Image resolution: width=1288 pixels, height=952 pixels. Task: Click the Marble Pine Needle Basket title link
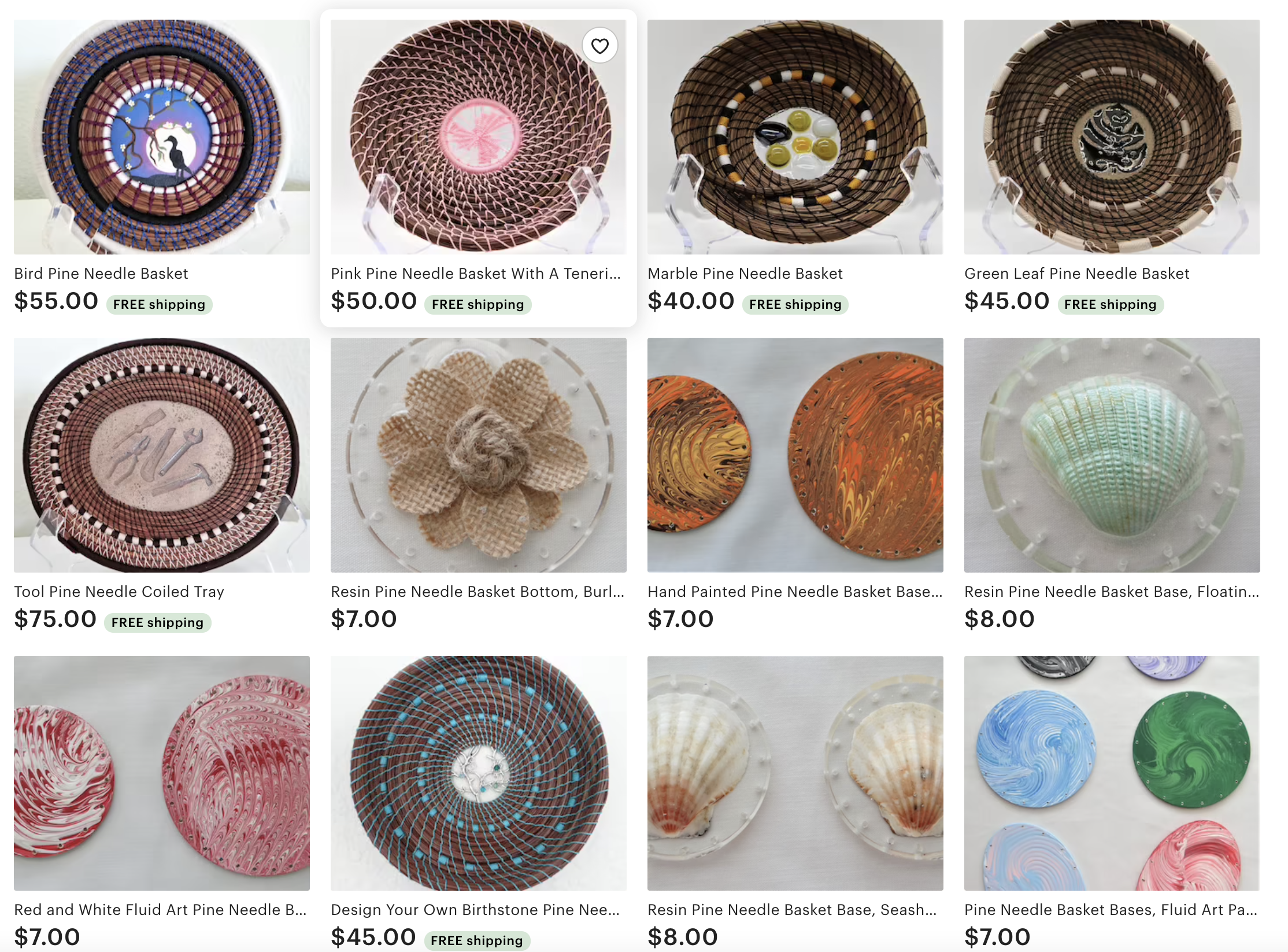click(x=745, y=274)
